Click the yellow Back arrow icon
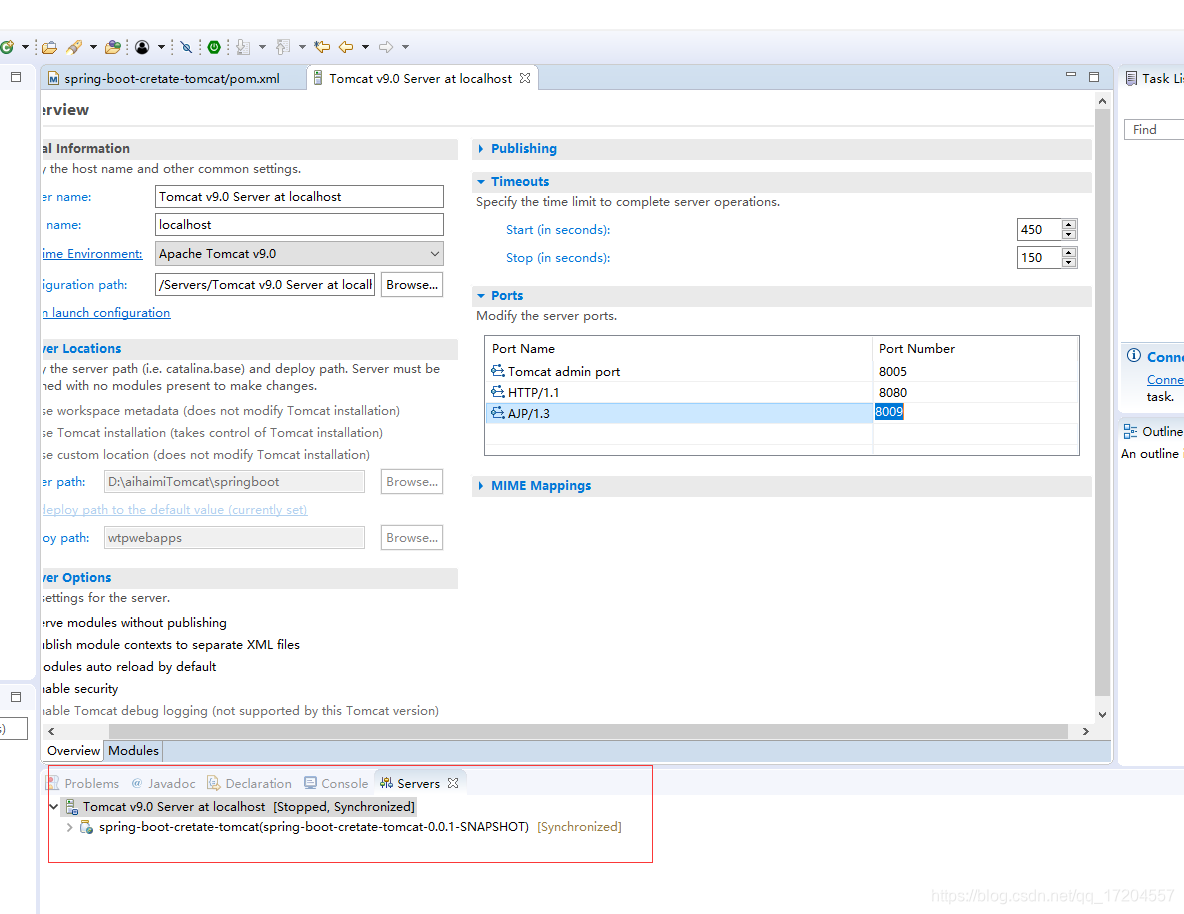The image size is (1184, 914). click(346, 47)
